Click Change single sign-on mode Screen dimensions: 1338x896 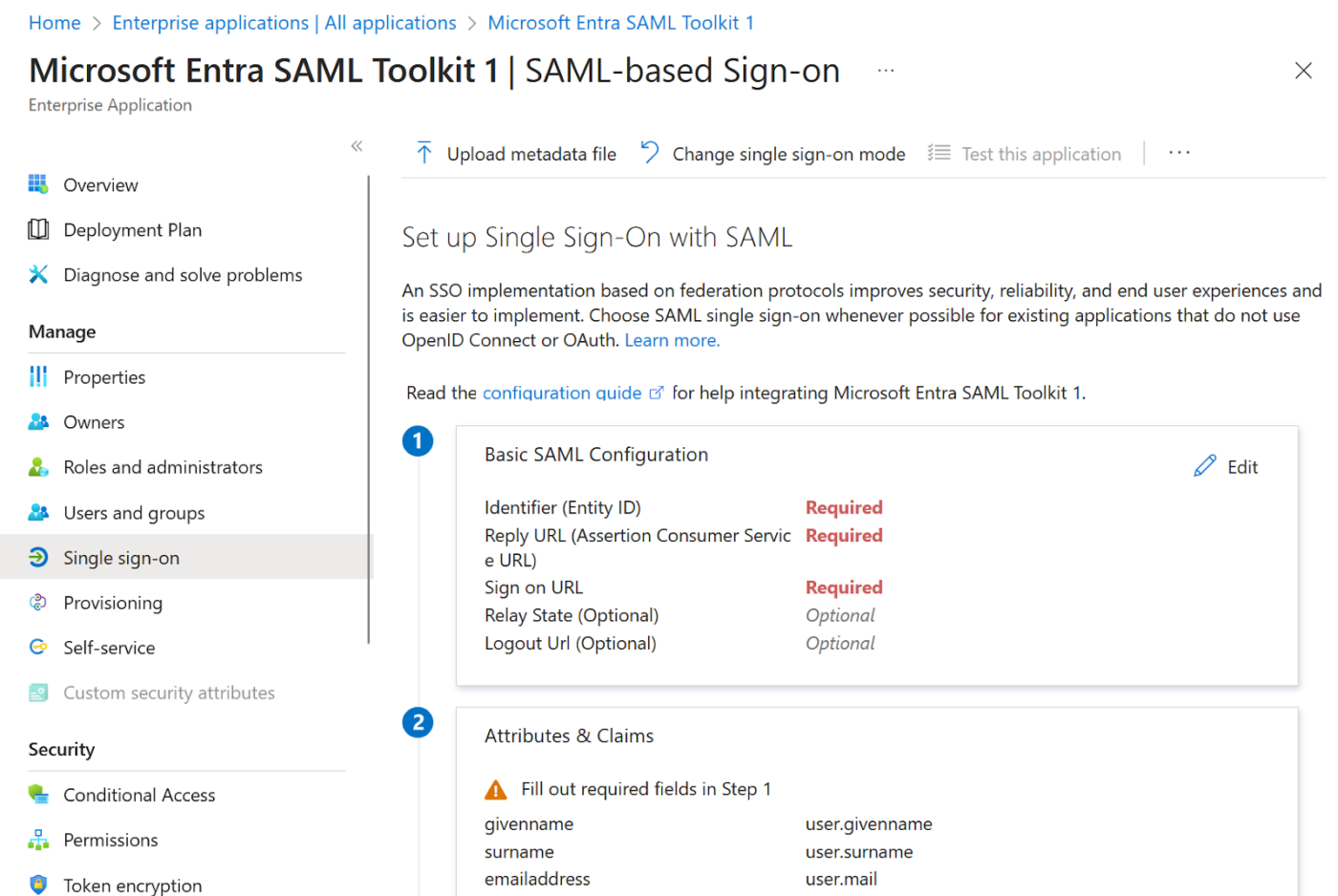click(772, 153)
